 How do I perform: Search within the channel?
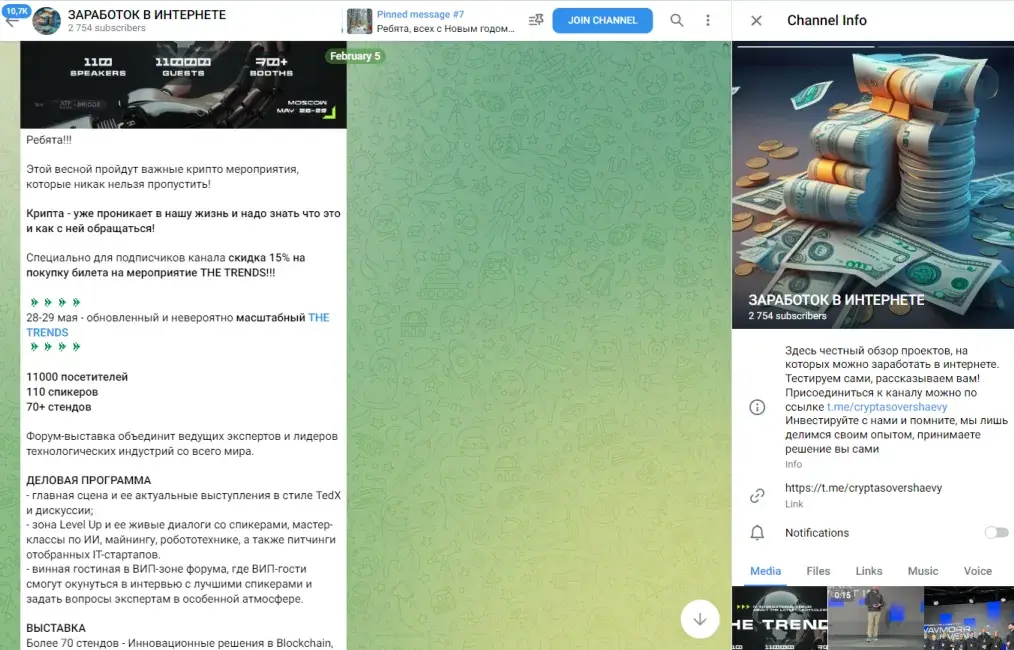(x=676, y=21)
